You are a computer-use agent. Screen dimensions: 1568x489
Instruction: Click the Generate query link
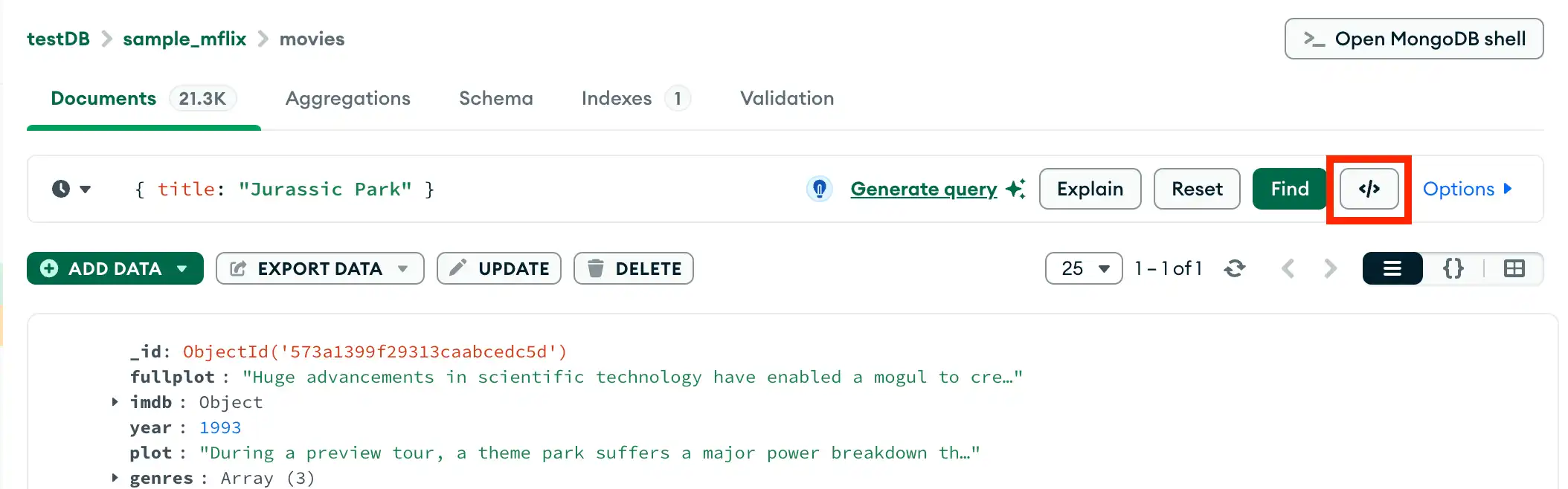click(x=924, y=189)
